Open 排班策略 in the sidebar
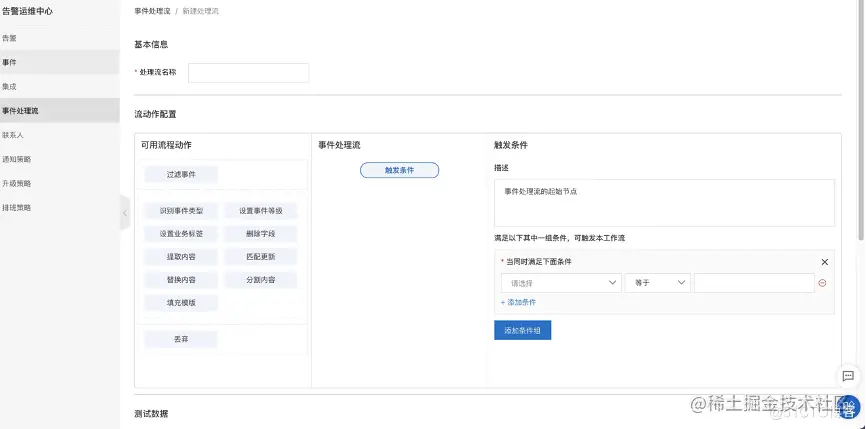The height and width of the screenshot is (429, 866). [60, 208]
